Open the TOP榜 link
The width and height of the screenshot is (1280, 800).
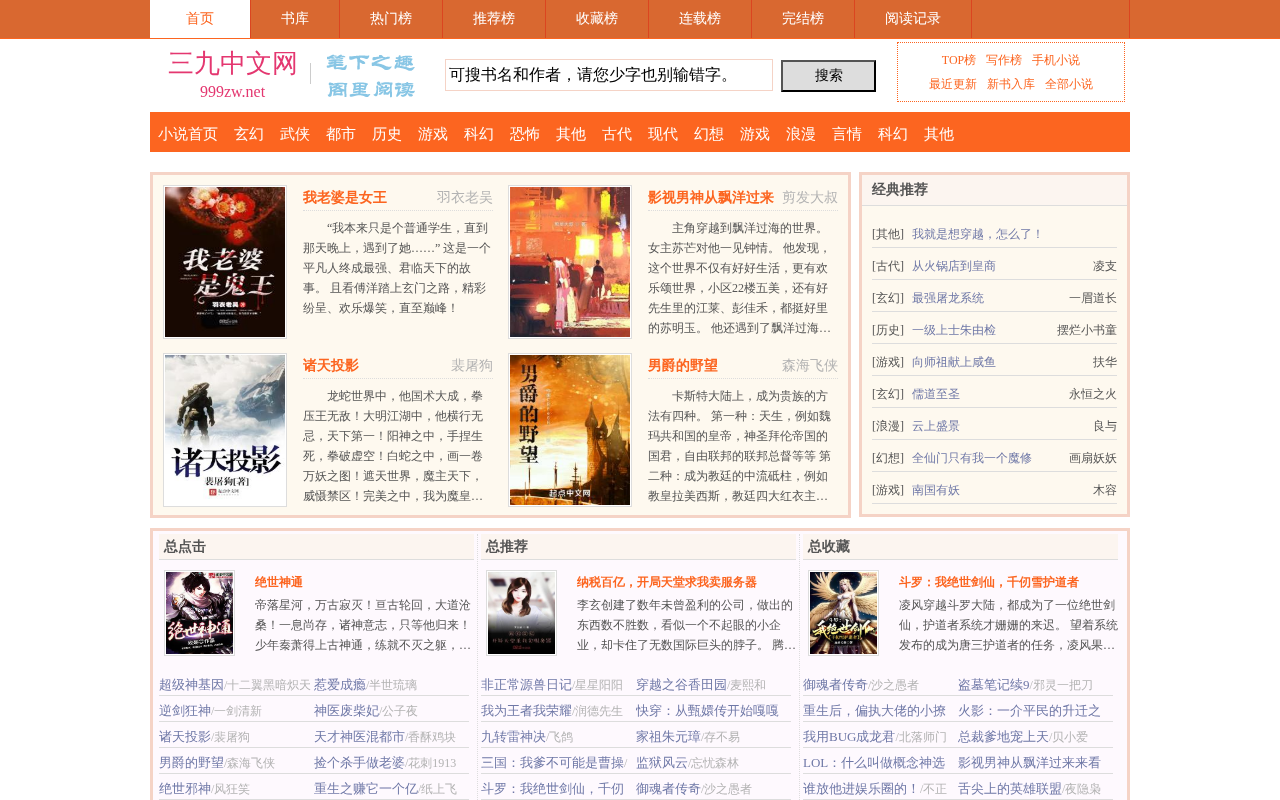click(958, 60)
